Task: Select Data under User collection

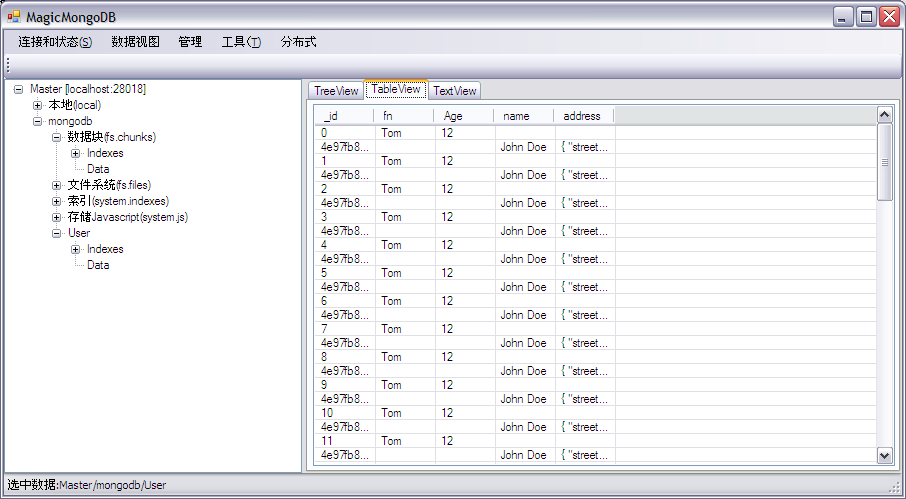Action: coord(98,265)
